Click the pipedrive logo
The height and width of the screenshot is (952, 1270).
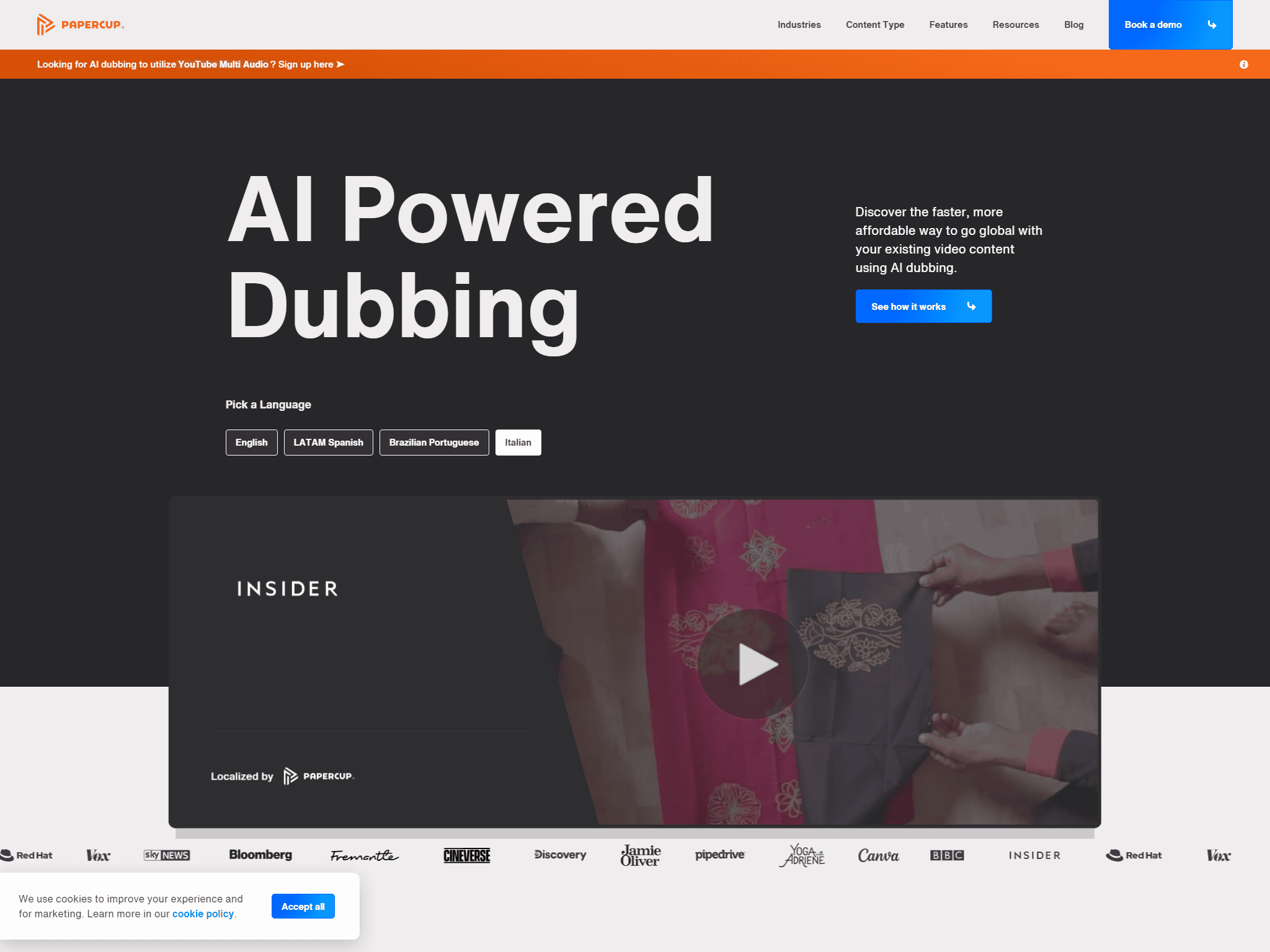pos(720,855)
